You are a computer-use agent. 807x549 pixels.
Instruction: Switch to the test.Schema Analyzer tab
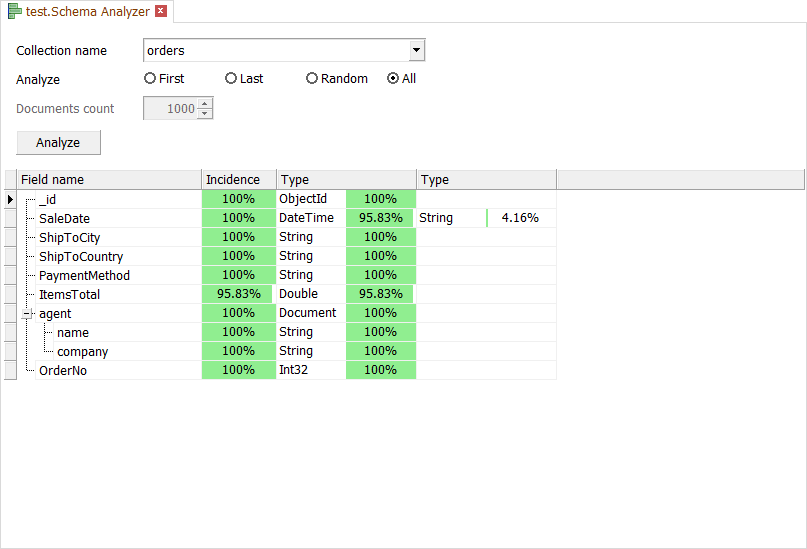[87, 12]
